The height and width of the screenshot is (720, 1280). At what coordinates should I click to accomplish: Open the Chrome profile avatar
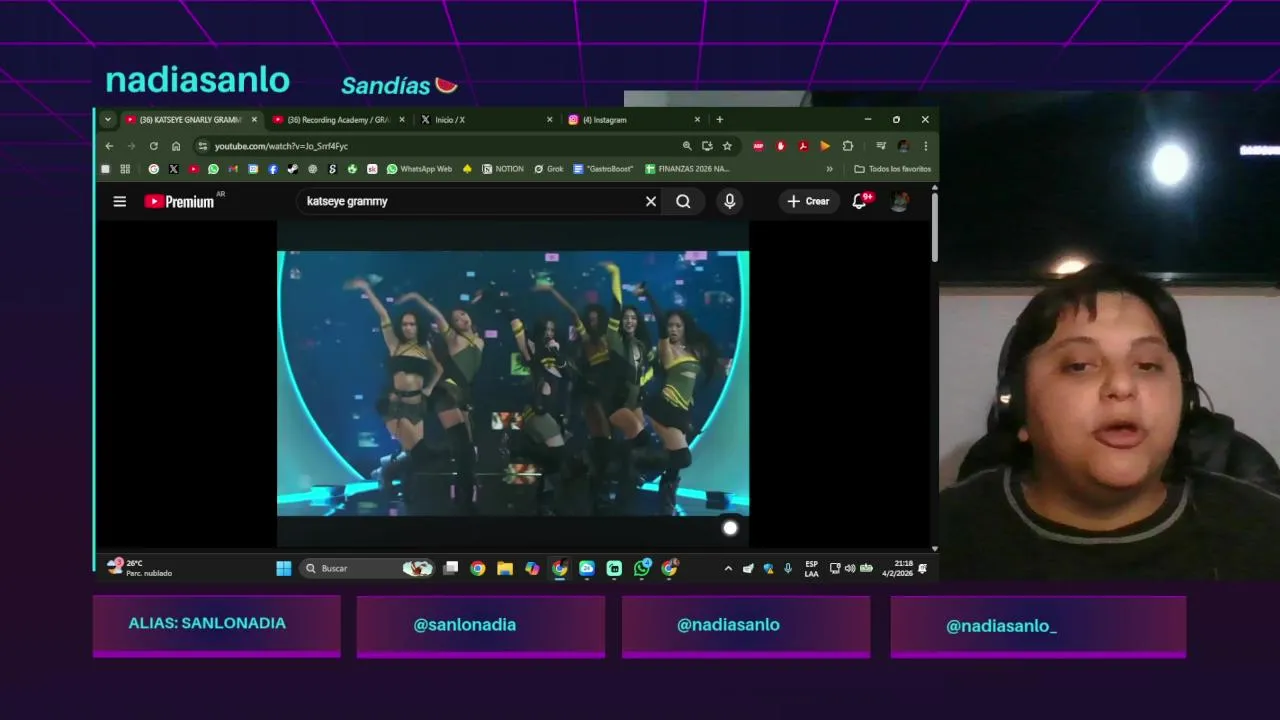[x=903, y=146]
